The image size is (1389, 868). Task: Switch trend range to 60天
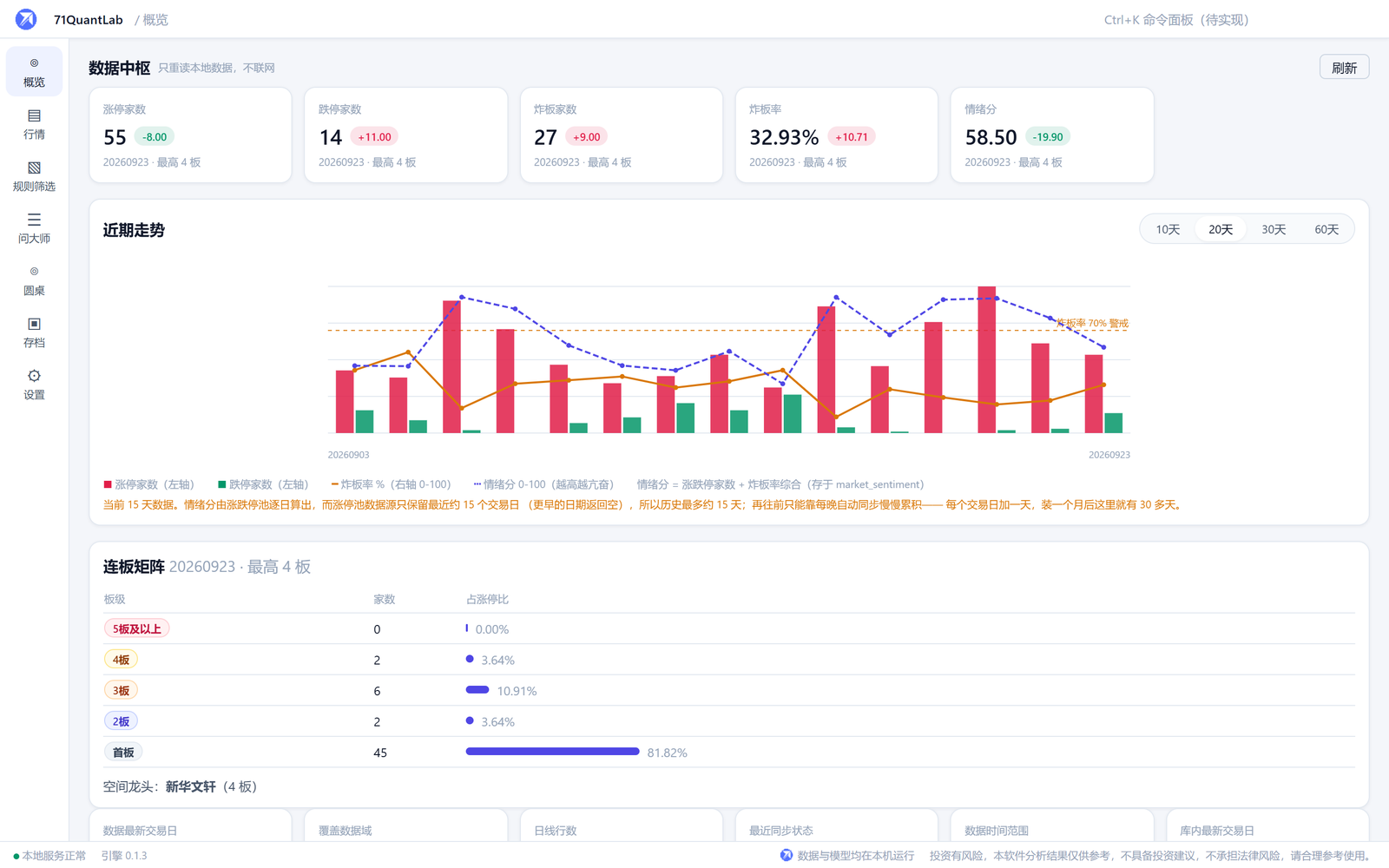(1326, 229)
